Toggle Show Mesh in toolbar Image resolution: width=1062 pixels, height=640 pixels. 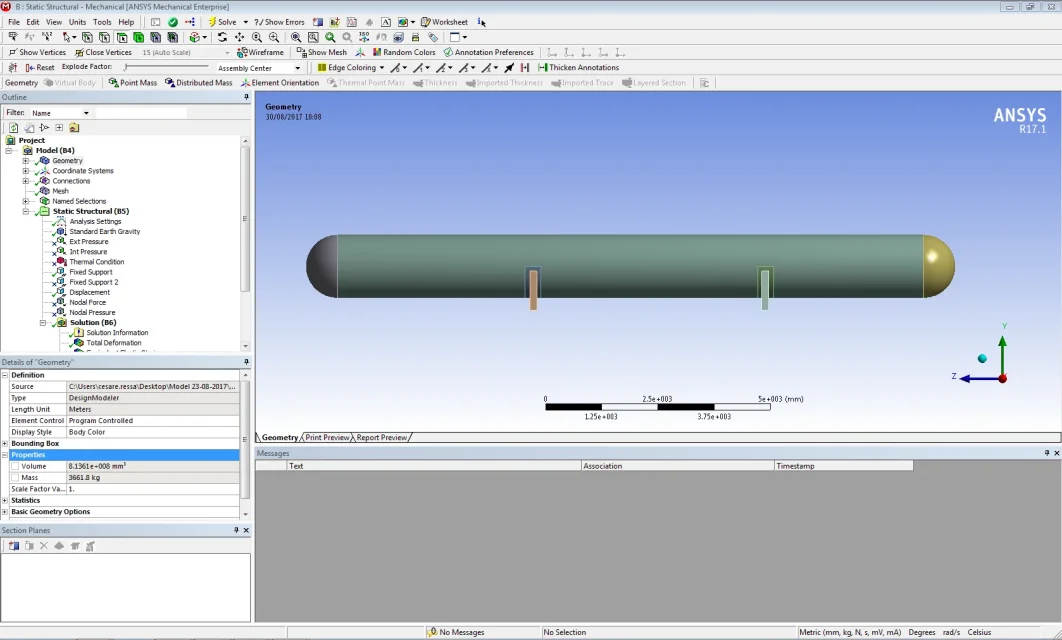322,52
